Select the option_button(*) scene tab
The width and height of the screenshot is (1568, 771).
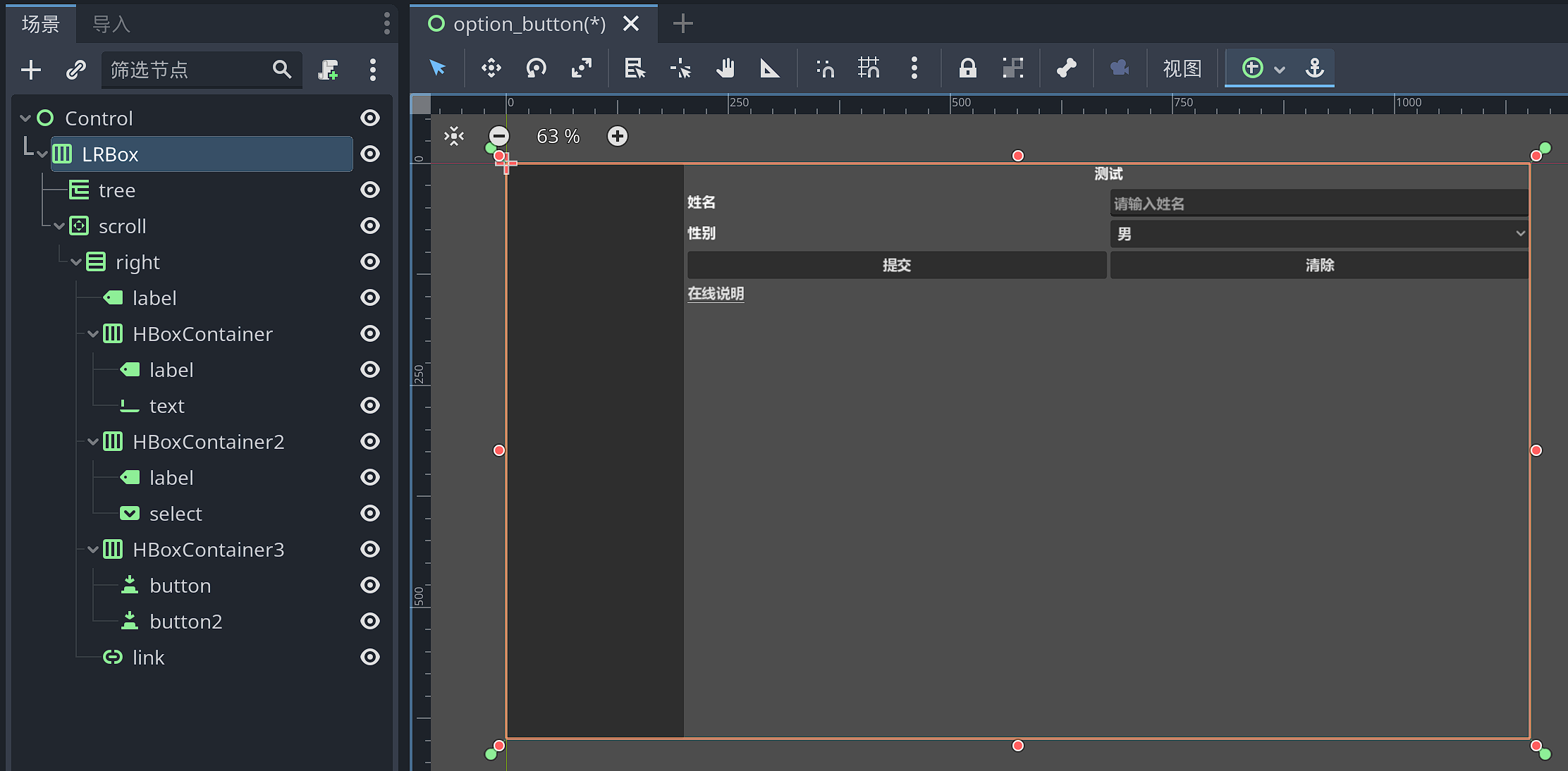point(529,24)
